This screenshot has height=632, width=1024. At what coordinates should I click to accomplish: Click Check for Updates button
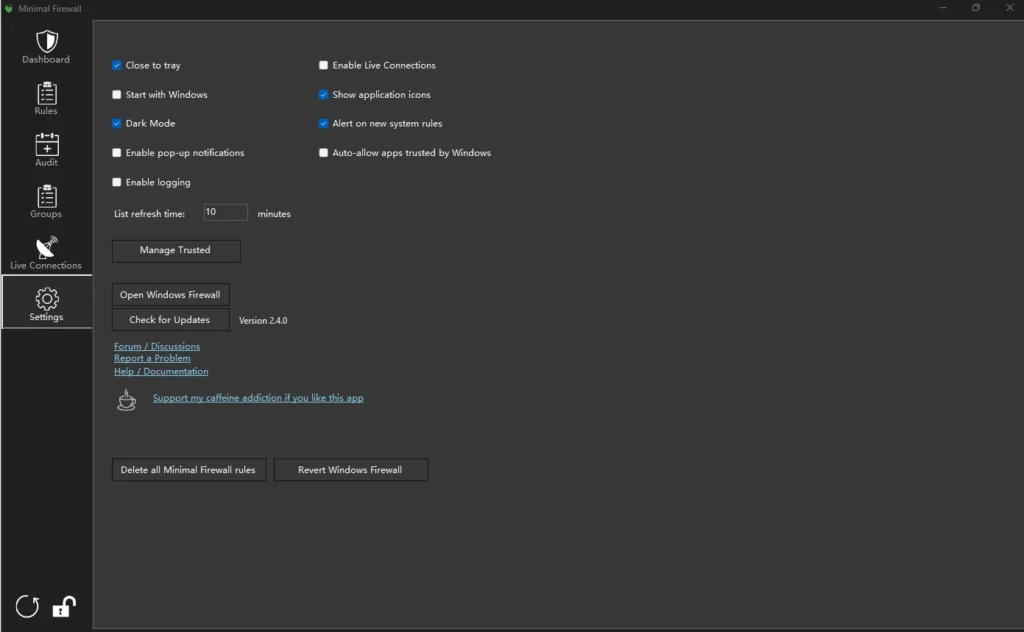pyautogui.click(x=170, y=320)
